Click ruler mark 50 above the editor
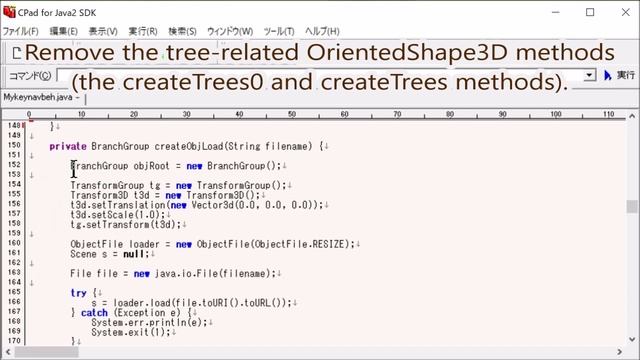Viewport: 640px width, 360px height. click(x=291, y=114)
